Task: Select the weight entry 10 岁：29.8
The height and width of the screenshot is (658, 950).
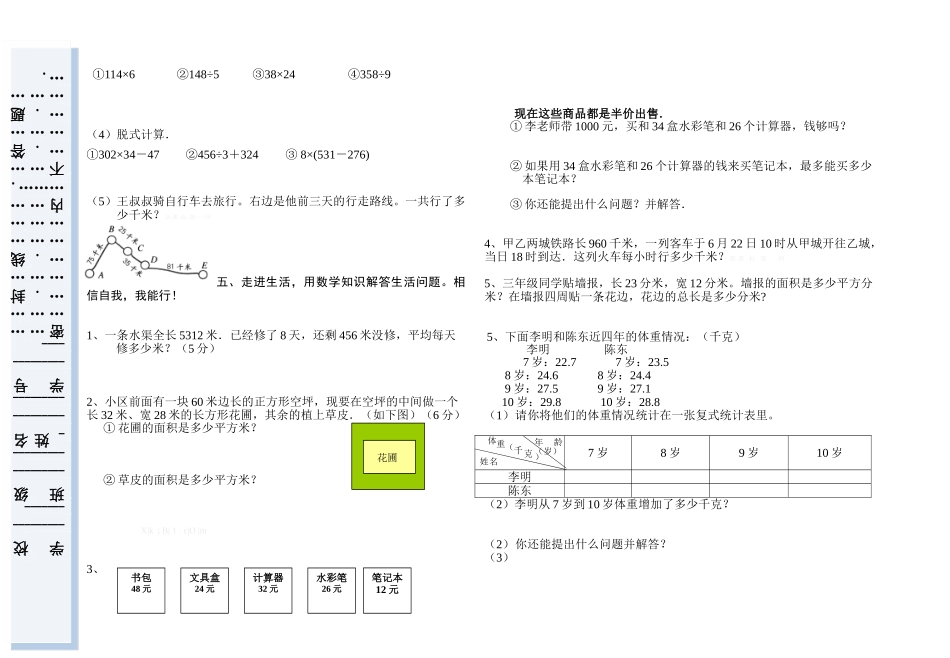Action: click(x=531, y=402)
